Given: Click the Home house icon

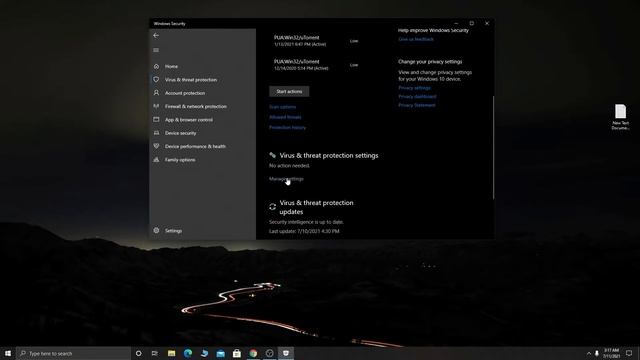Looking at the screenshot, I should [156, 66].
